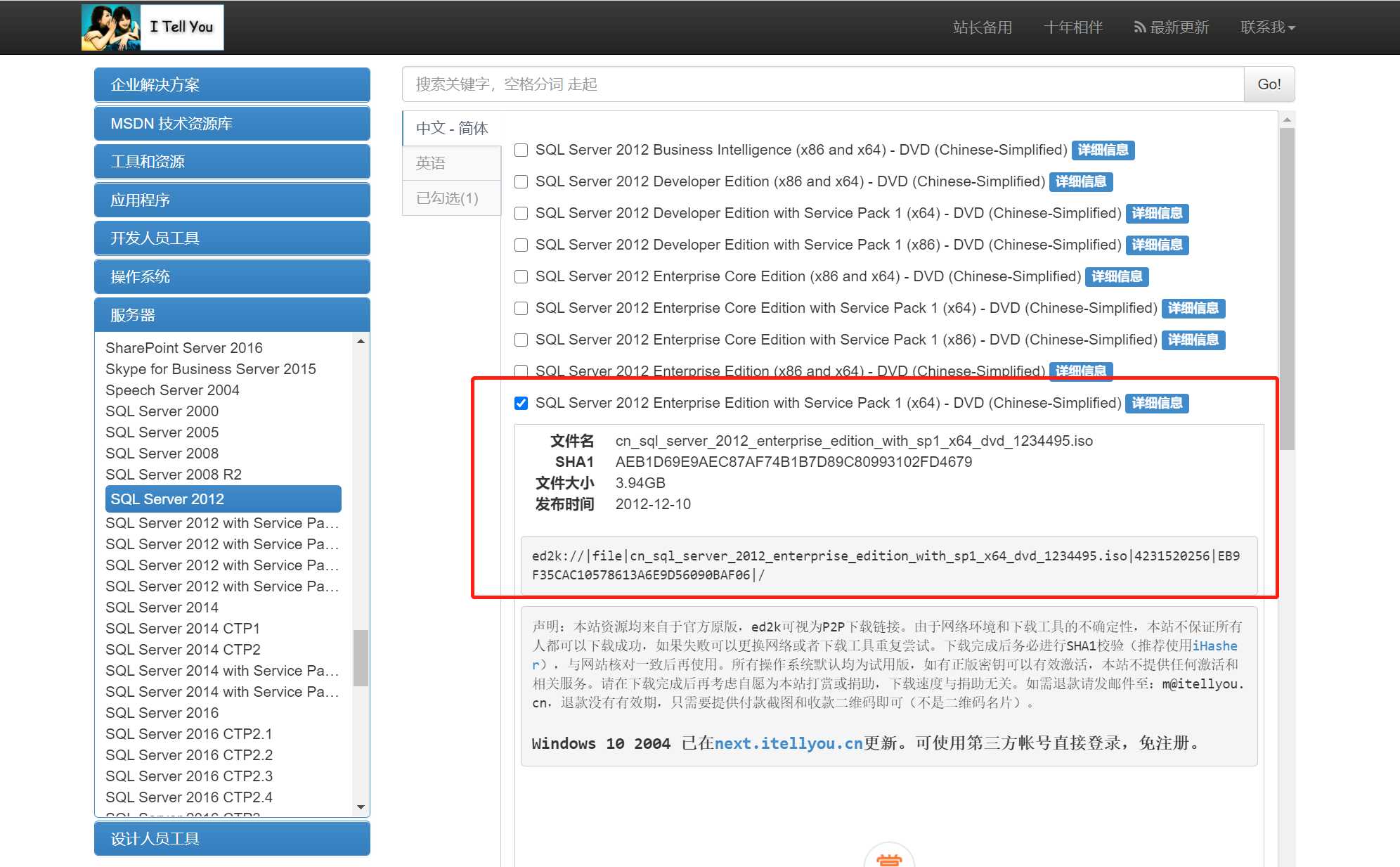The width and height of the screenshot is (1400, 867).
Task: Select the highlighted SQL Server 2012 entry
Action: click(x=223, y=499)
